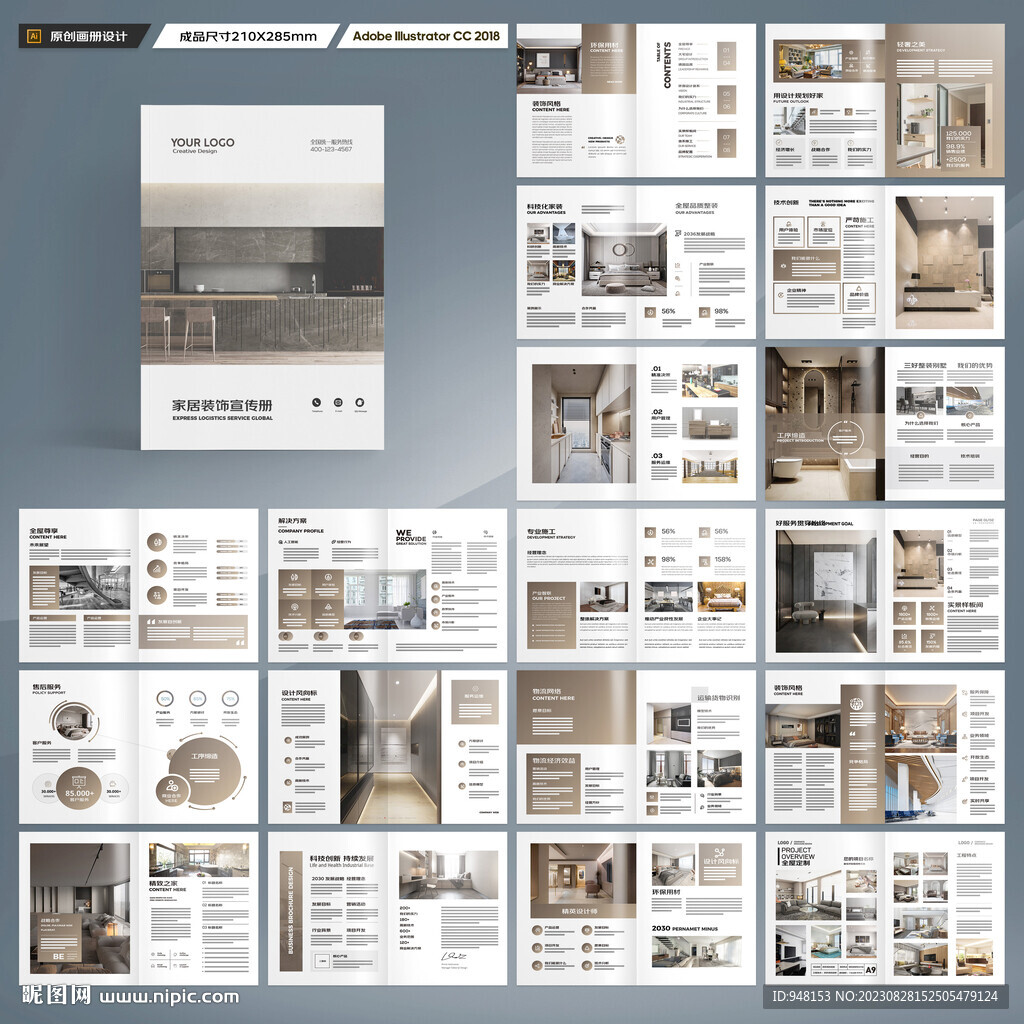1024x1024 pixels.
Task: Click the globe icon on the brown column
Action: pyautogui.click(x=856, y=704)
